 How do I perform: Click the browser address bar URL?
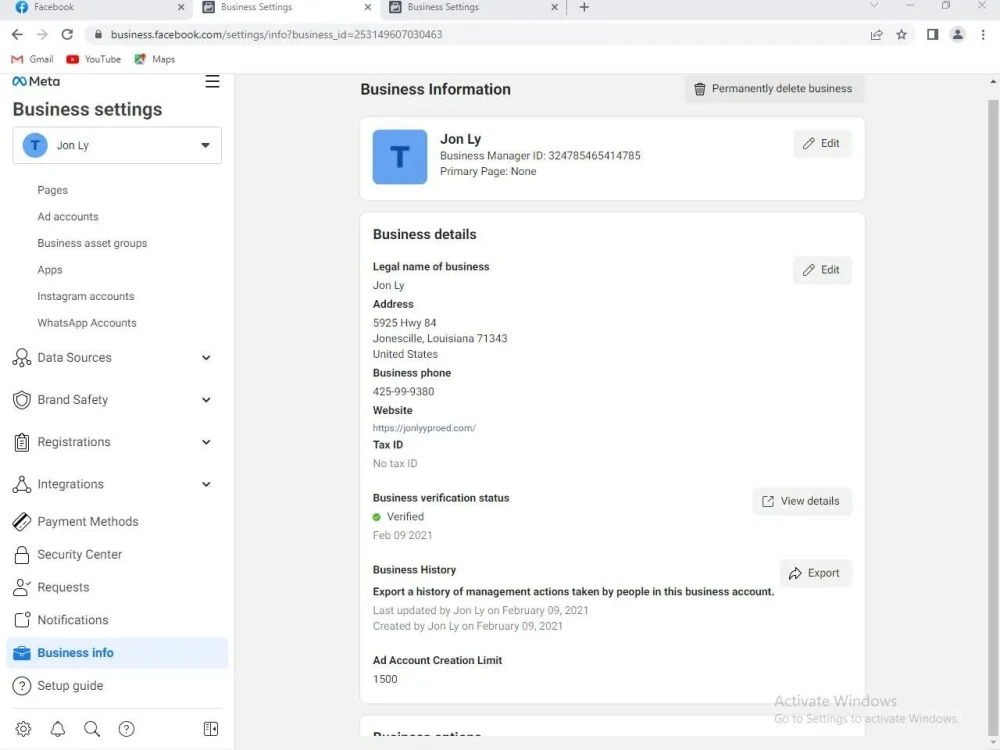point(276,34)
